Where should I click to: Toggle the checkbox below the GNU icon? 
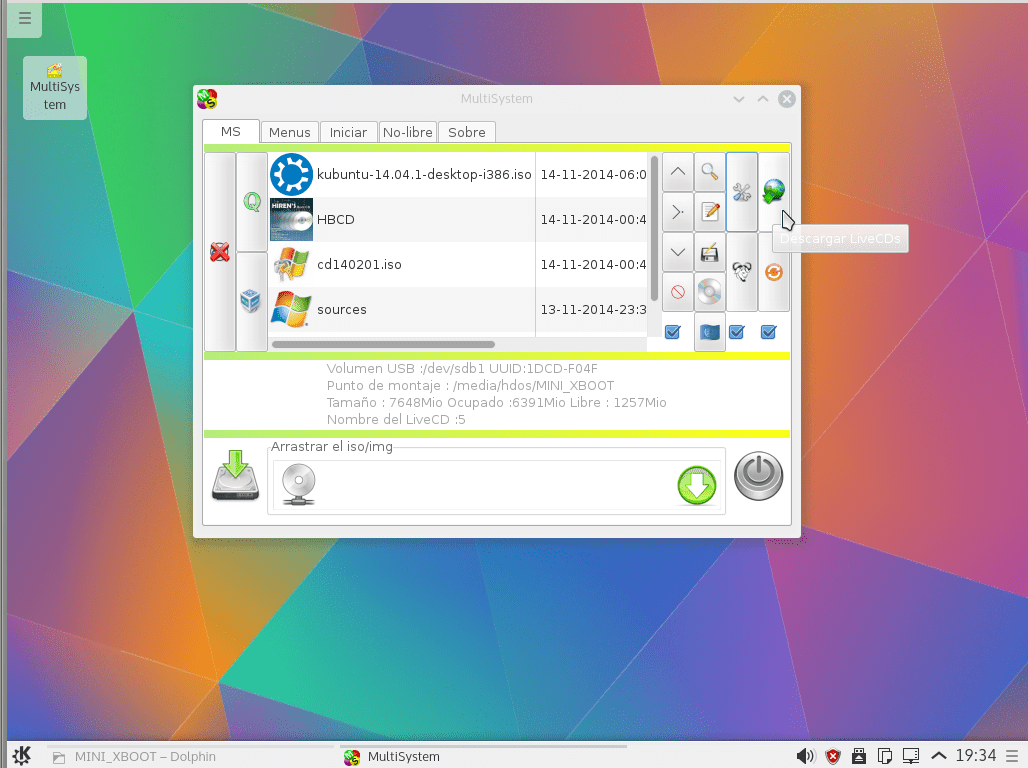[737, 333]
